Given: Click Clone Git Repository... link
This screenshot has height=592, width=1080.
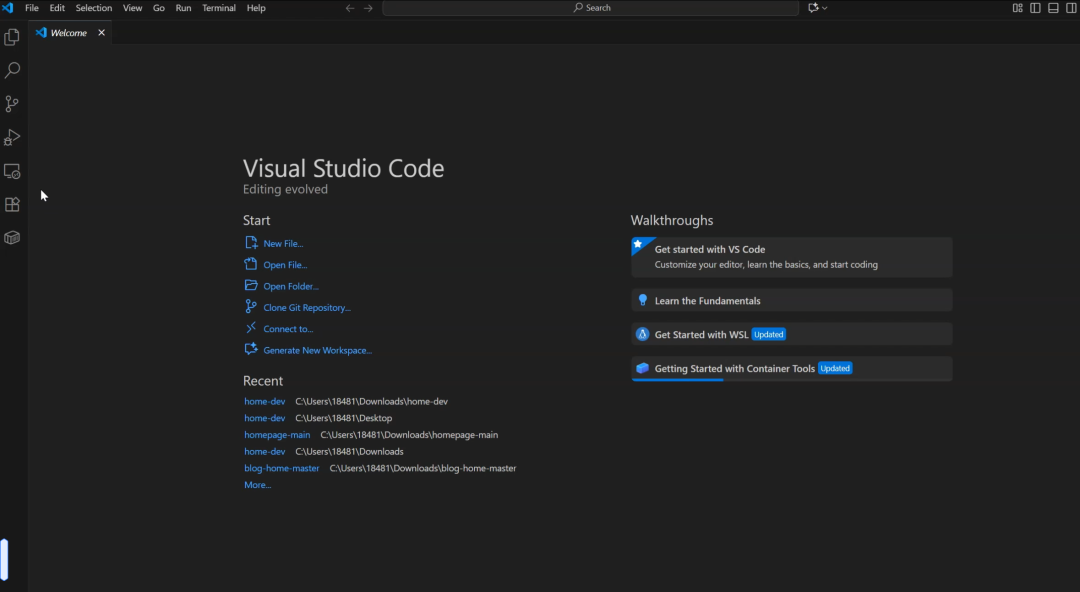Looking at the screenshot, I should (x=307, y=307).
